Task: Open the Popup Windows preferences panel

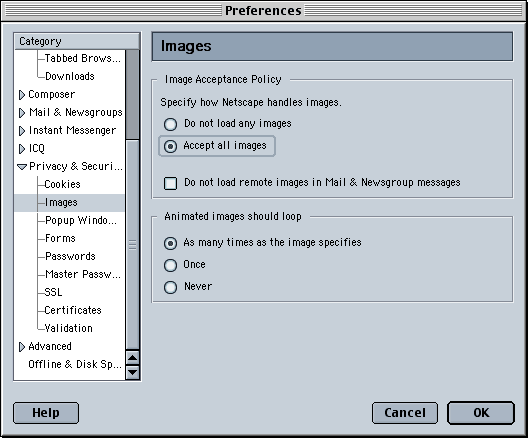Action: 81,220
